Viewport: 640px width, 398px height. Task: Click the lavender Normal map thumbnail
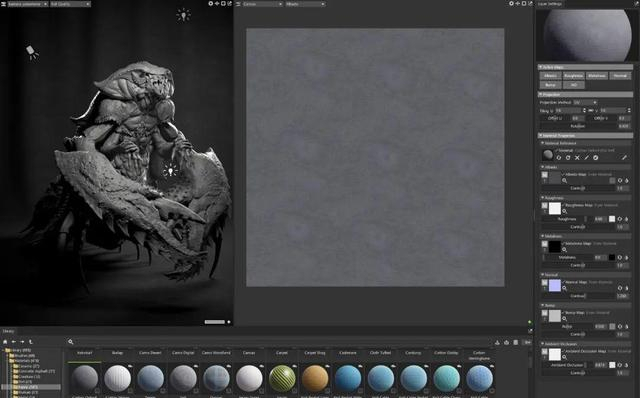point(555,285)
